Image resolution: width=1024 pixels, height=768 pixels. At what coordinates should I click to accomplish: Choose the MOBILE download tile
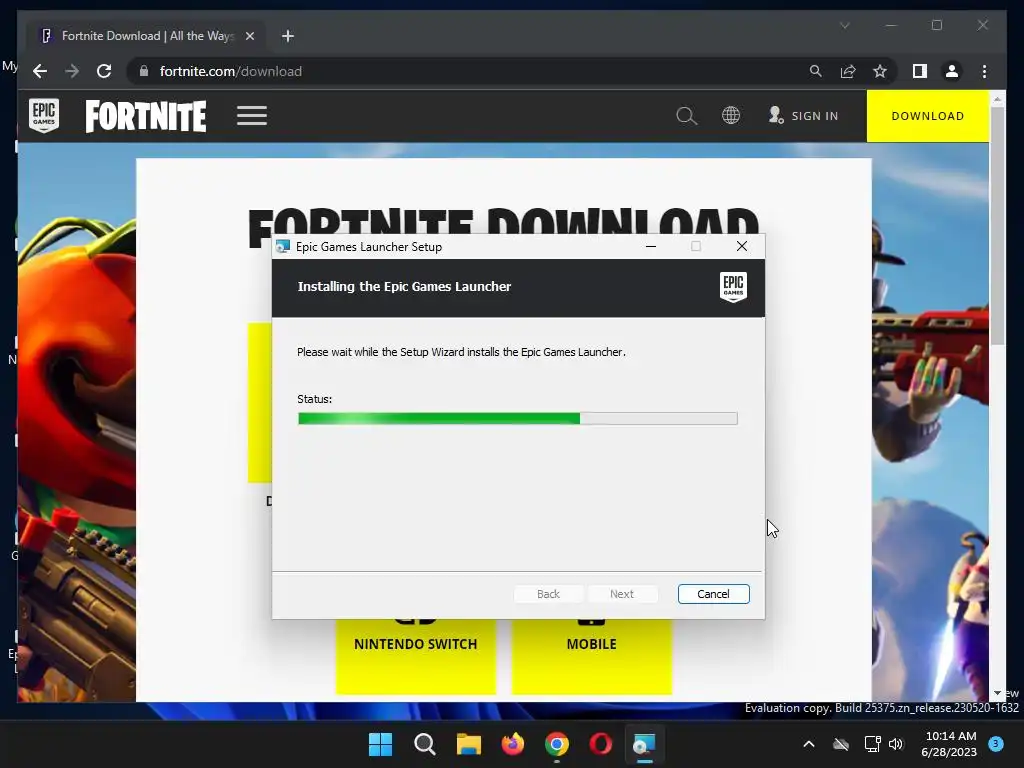[592, 655]
